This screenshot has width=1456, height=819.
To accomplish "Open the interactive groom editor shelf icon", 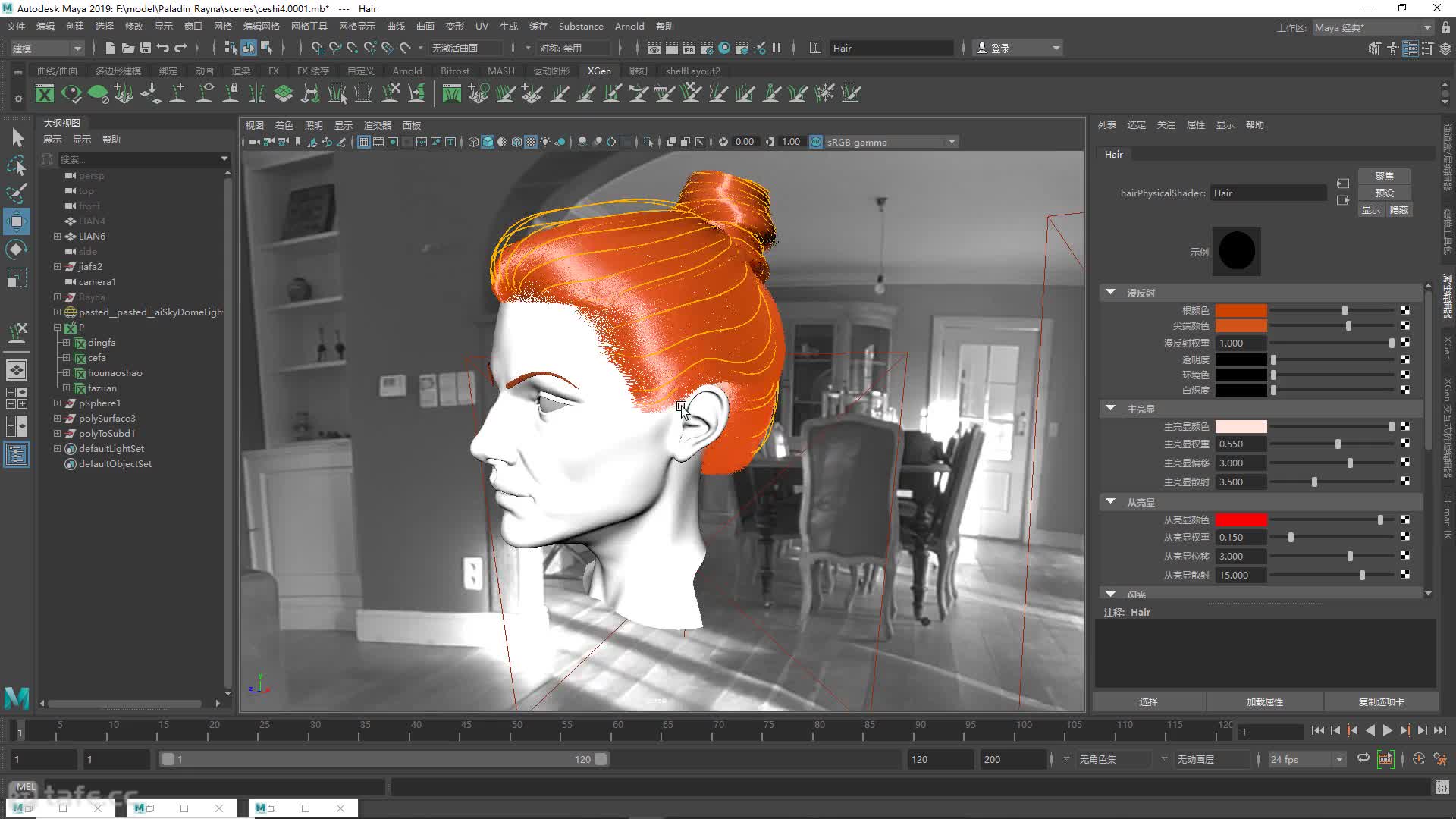I will click(451, 93).
